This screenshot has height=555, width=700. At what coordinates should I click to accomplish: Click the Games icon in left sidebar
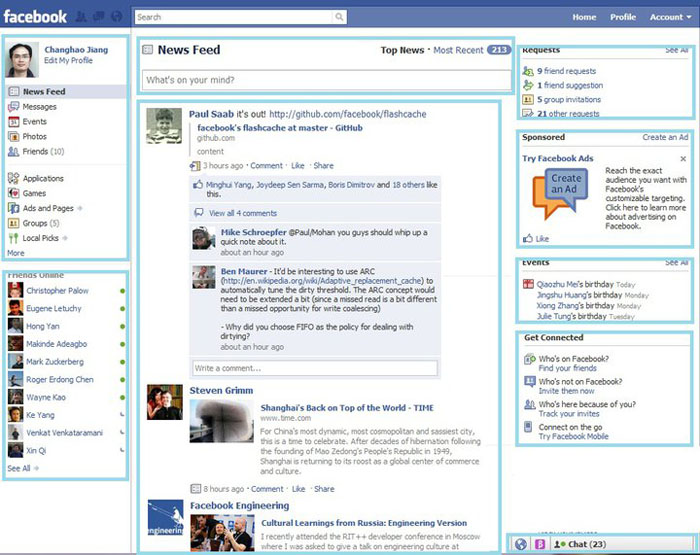tap(14, 193)
